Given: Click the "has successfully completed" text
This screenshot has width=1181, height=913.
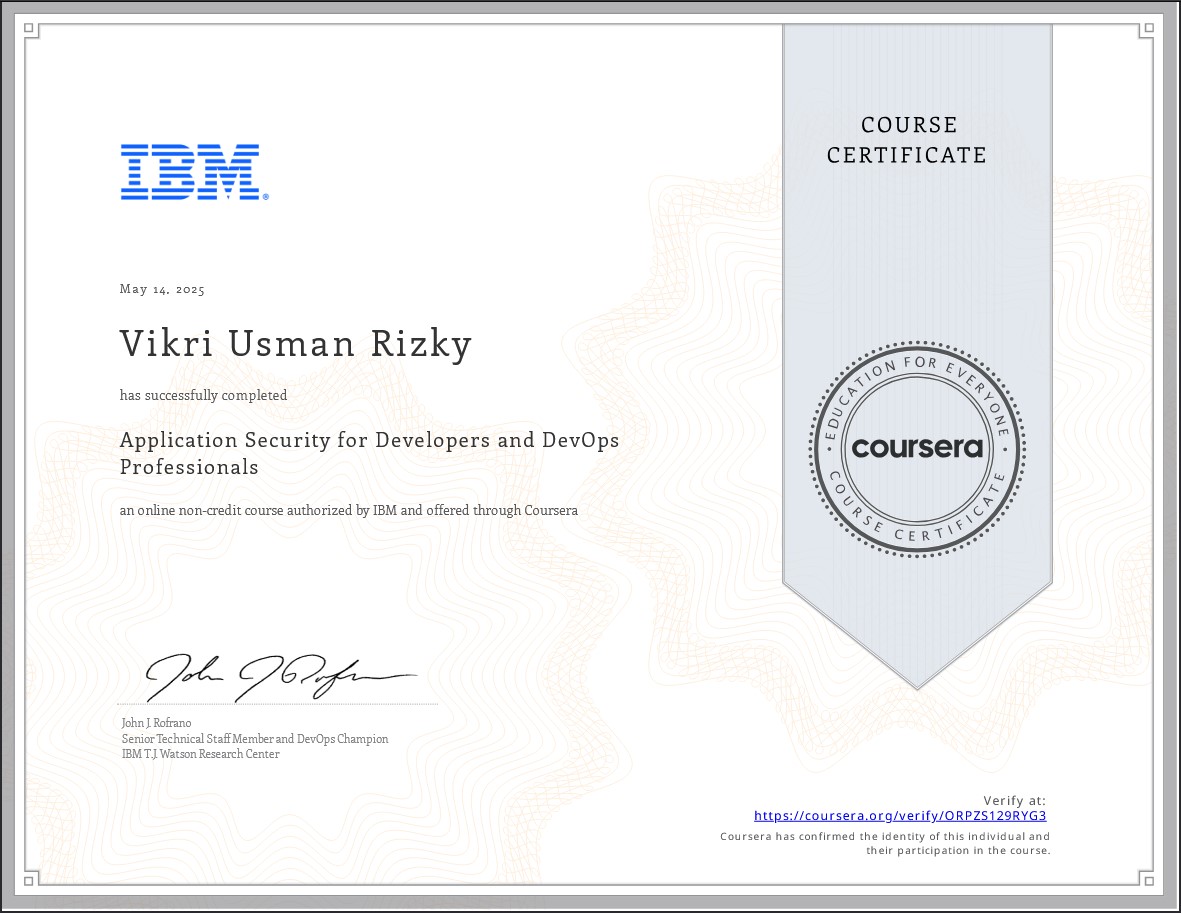Looking at the screenshot, I should click(204, 396).
